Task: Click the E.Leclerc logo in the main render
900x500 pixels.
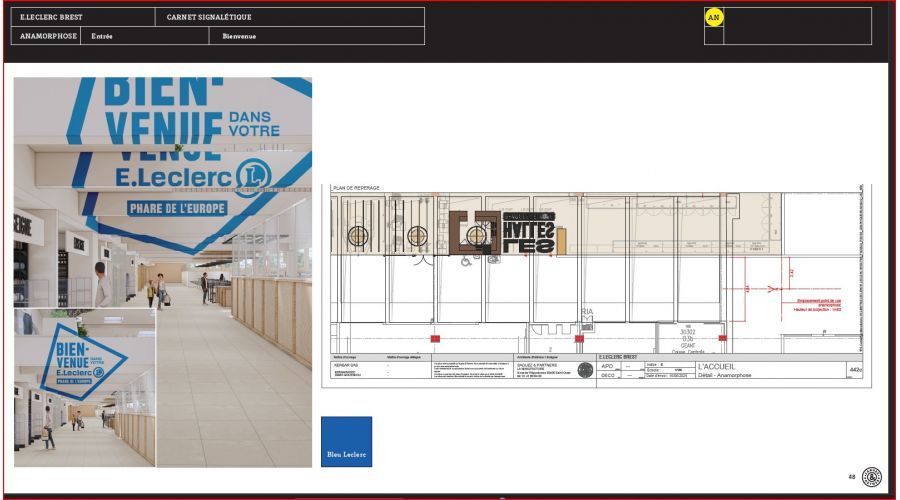Action: [x=193, y=177]
